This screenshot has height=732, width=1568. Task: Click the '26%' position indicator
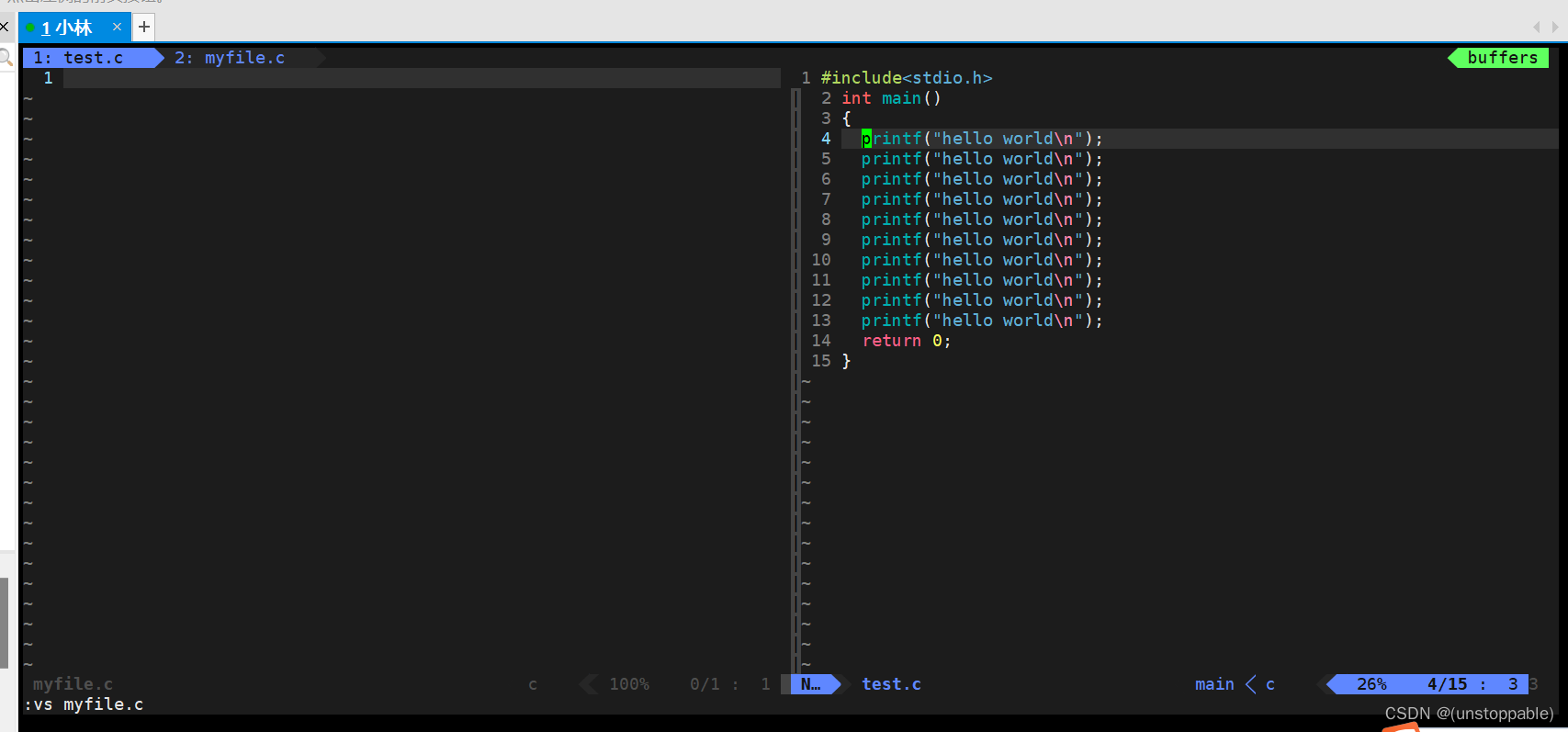(x=1371, y=684)
